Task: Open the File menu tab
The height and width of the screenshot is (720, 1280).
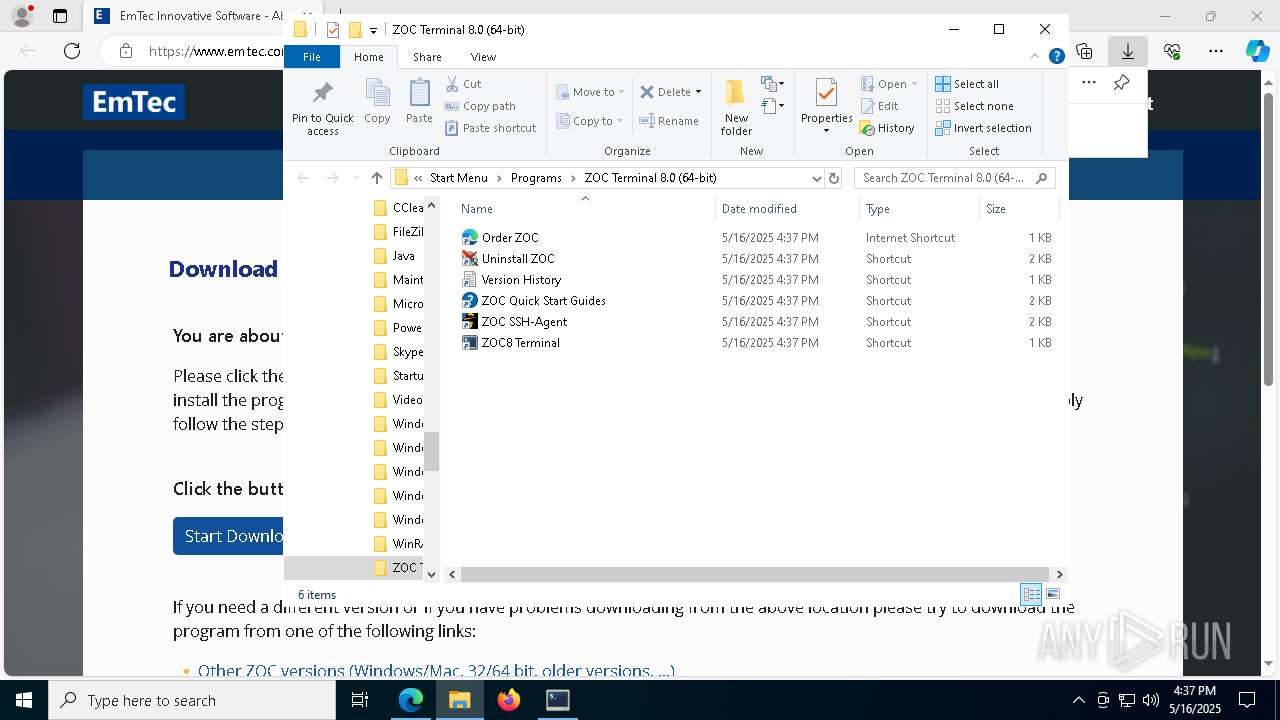Action: coord(312,57)
